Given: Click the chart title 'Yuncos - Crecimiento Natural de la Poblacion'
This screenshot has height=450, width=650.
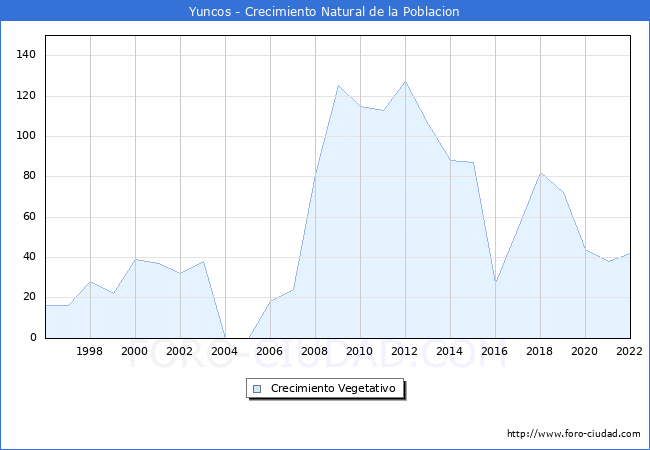Looking at the screenshot, I should [x=324, y=11].
